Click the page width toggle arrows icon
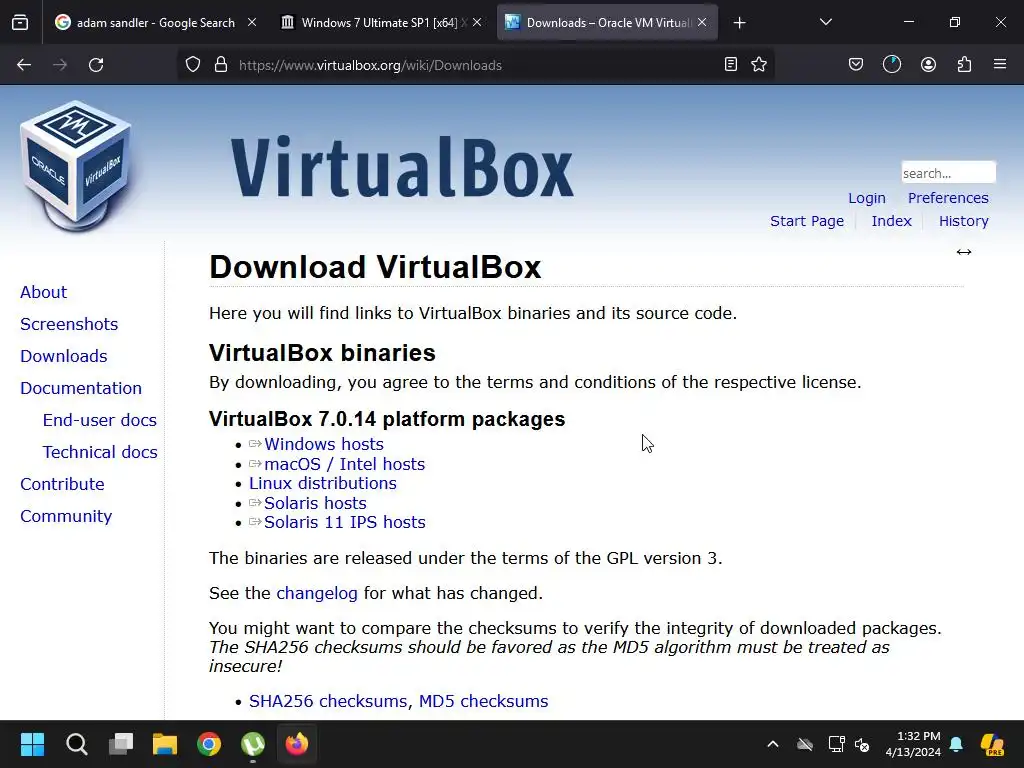The height and width of the screenshot is (768, 1024). click(964, 252)
